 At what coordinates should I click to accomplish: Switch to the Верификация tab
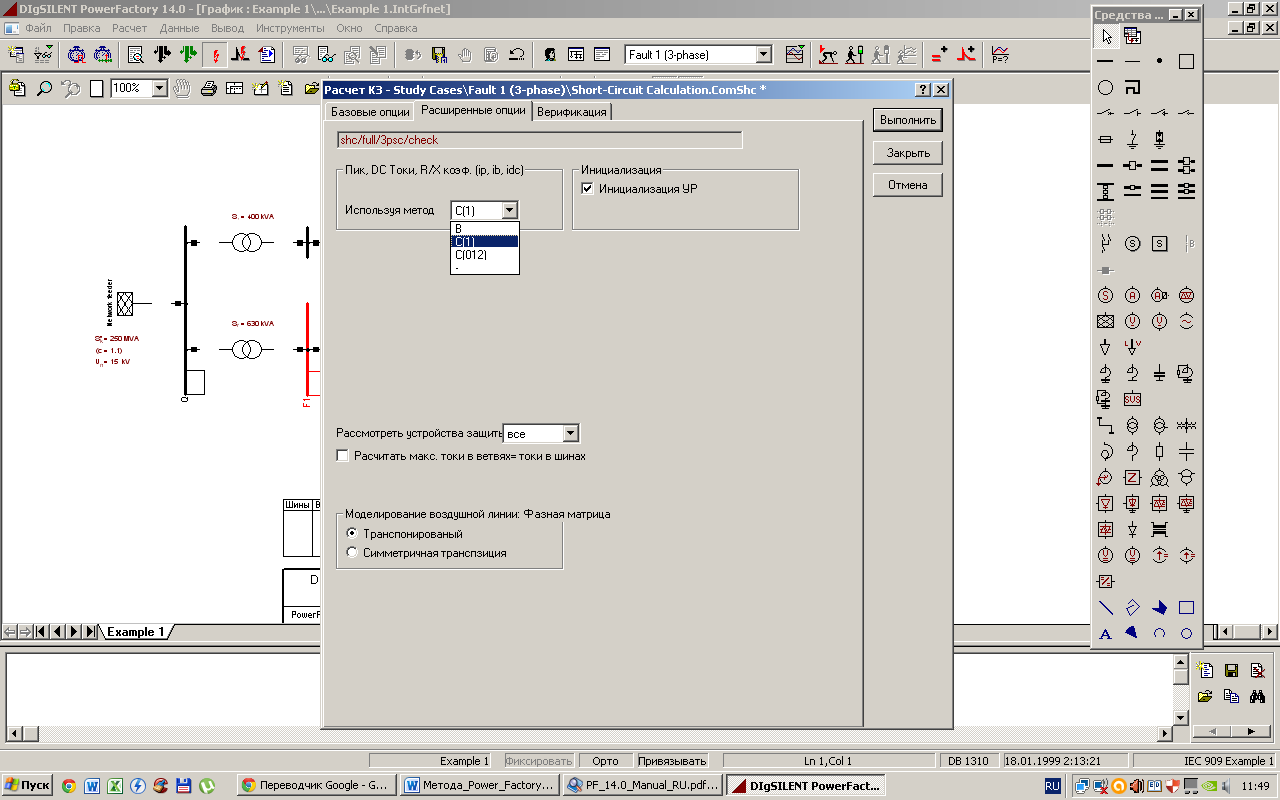point(572,112)
